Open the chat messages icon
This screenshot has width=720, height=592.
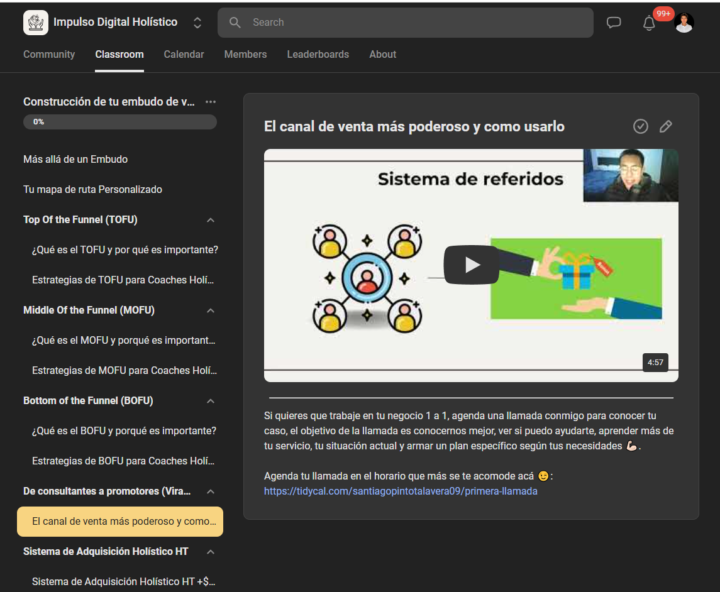tap(614, 23)
